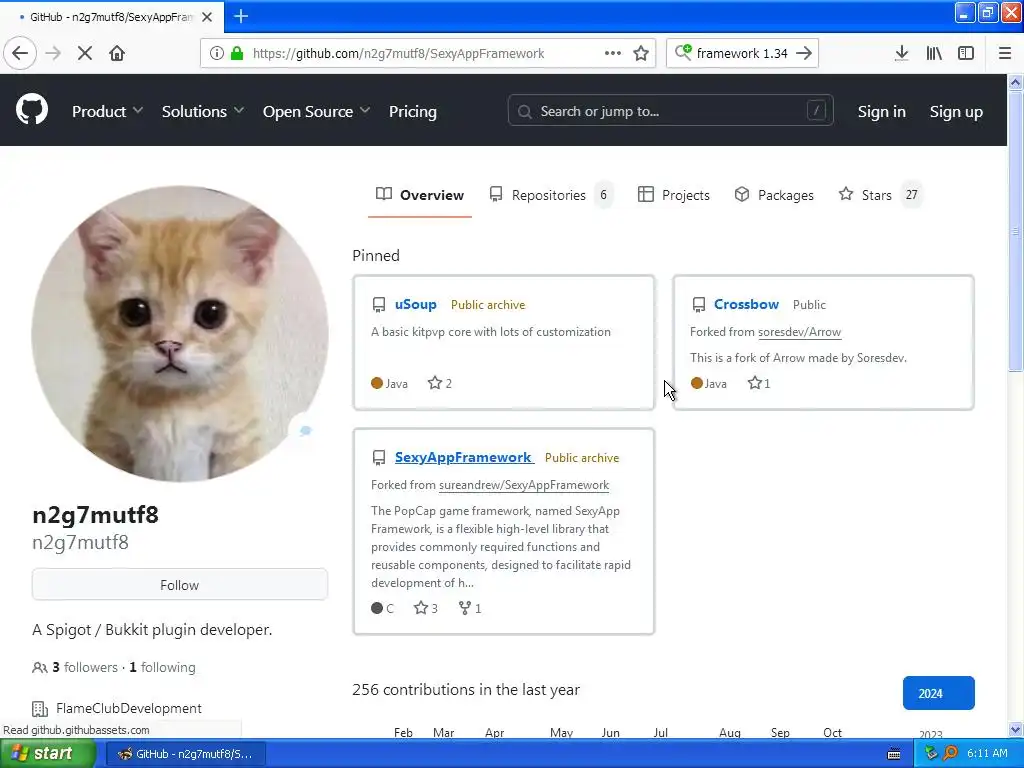The height and width of the screenshot is (768, 1024).
Task: Click scrollbar down arrow
Action: pos(1015,729)
